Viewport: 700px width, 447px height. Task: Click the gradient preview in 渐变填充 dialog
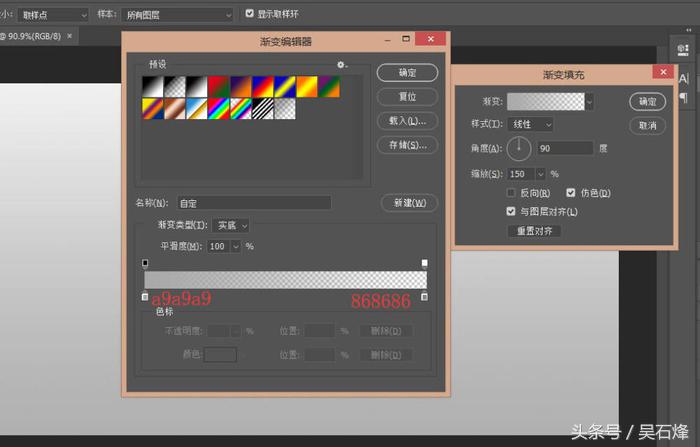point(546,102)
